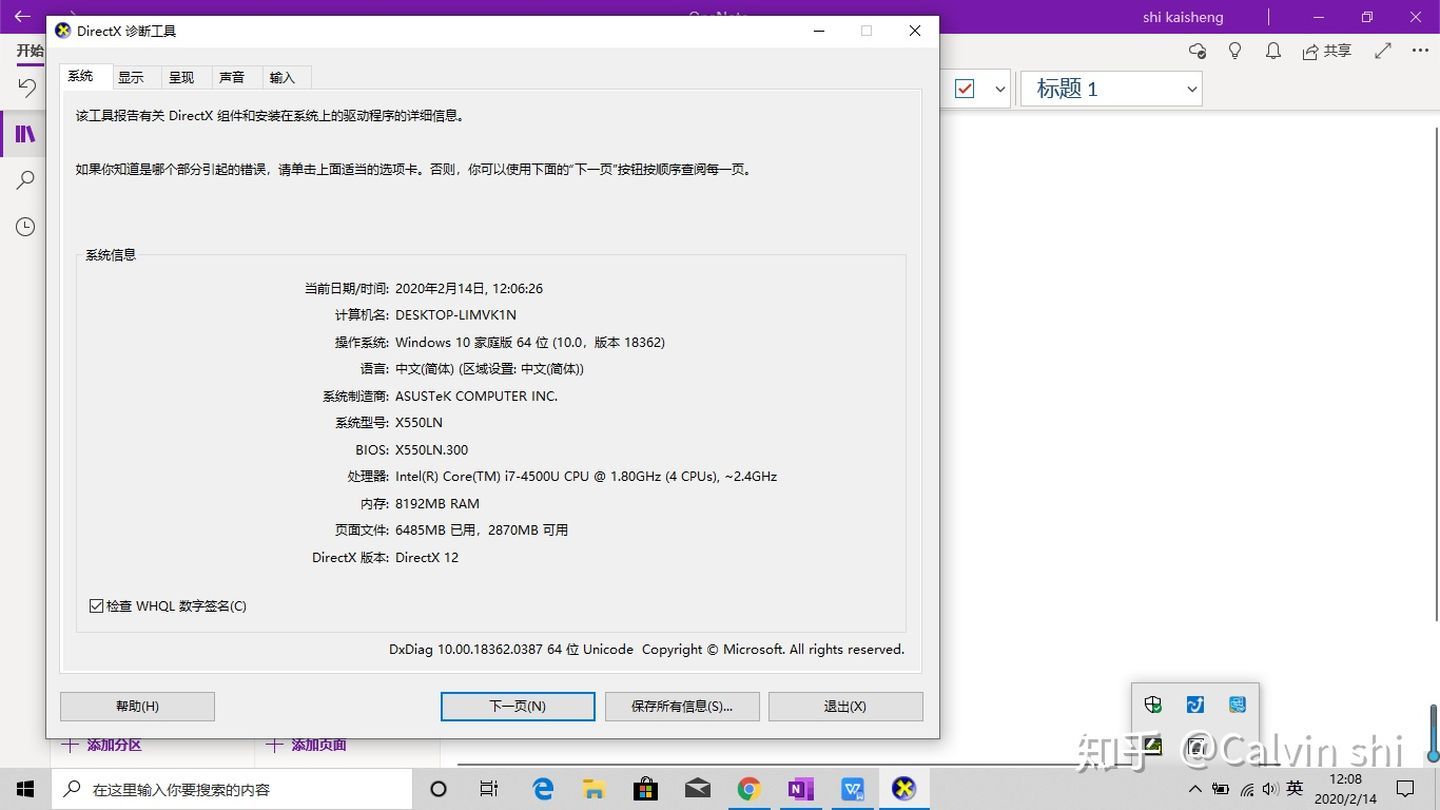Click the taskbar search box
The height and width of the screenshot is (810, 1440).
(231, 789)
